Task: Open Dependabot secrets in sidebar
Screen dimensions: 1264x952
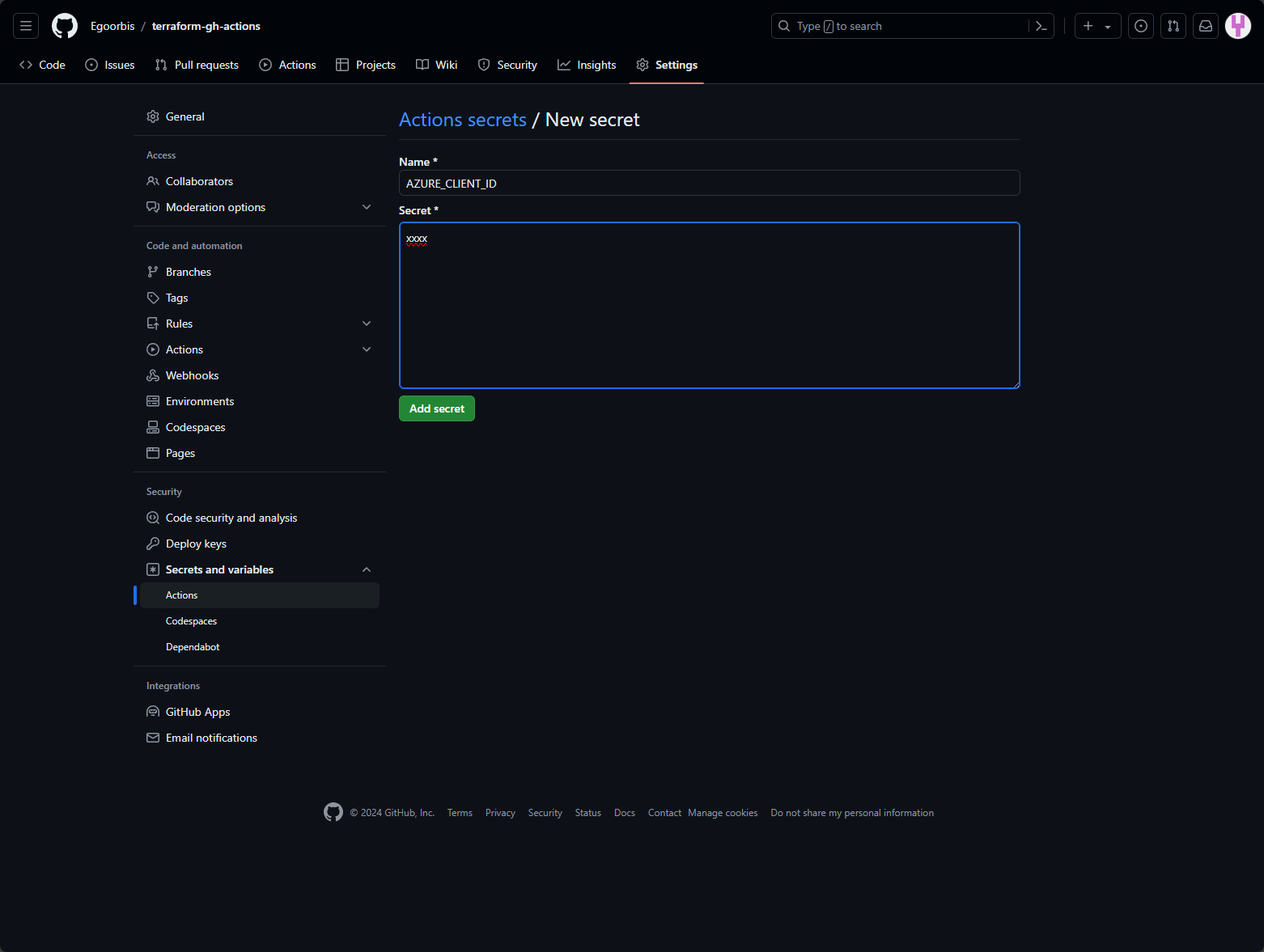Action: coord(193,647)
